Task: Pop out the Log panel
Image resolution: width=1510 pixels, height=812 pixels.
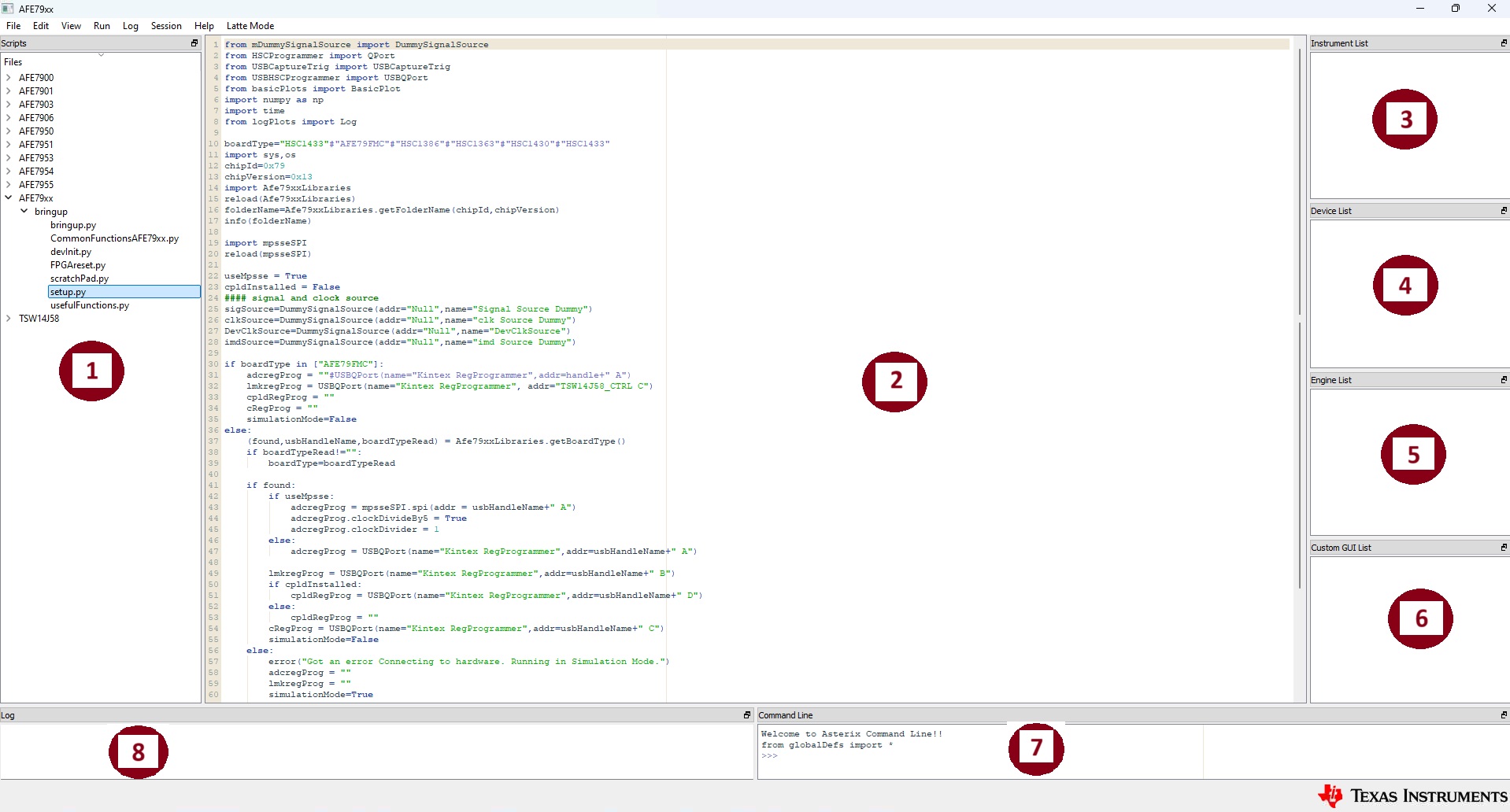Action: [746, 715]
